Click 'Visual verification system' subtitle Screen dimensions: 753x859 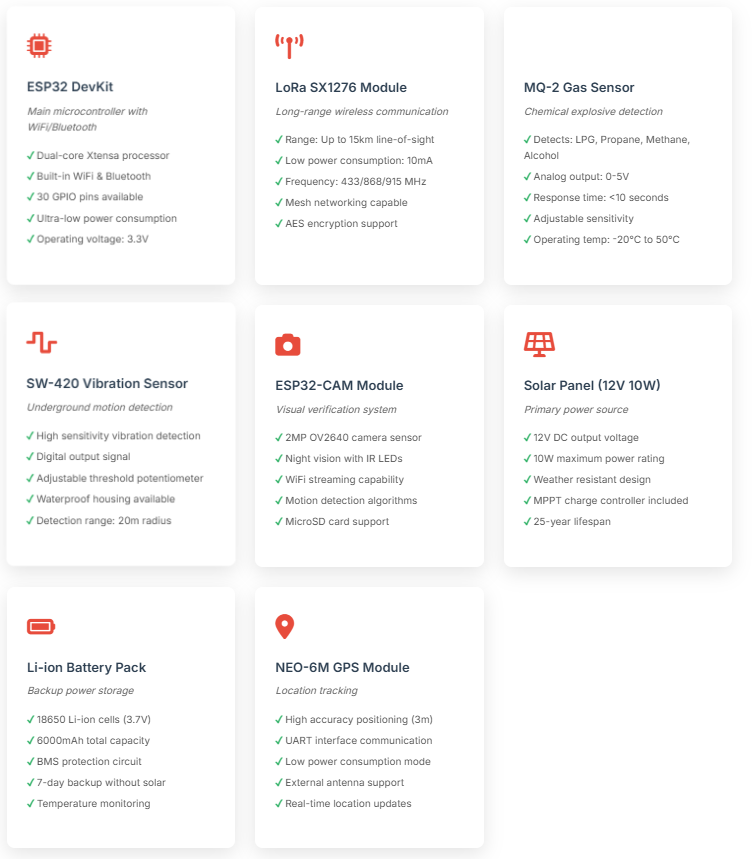pyautogui.click(x=336, y=410)
